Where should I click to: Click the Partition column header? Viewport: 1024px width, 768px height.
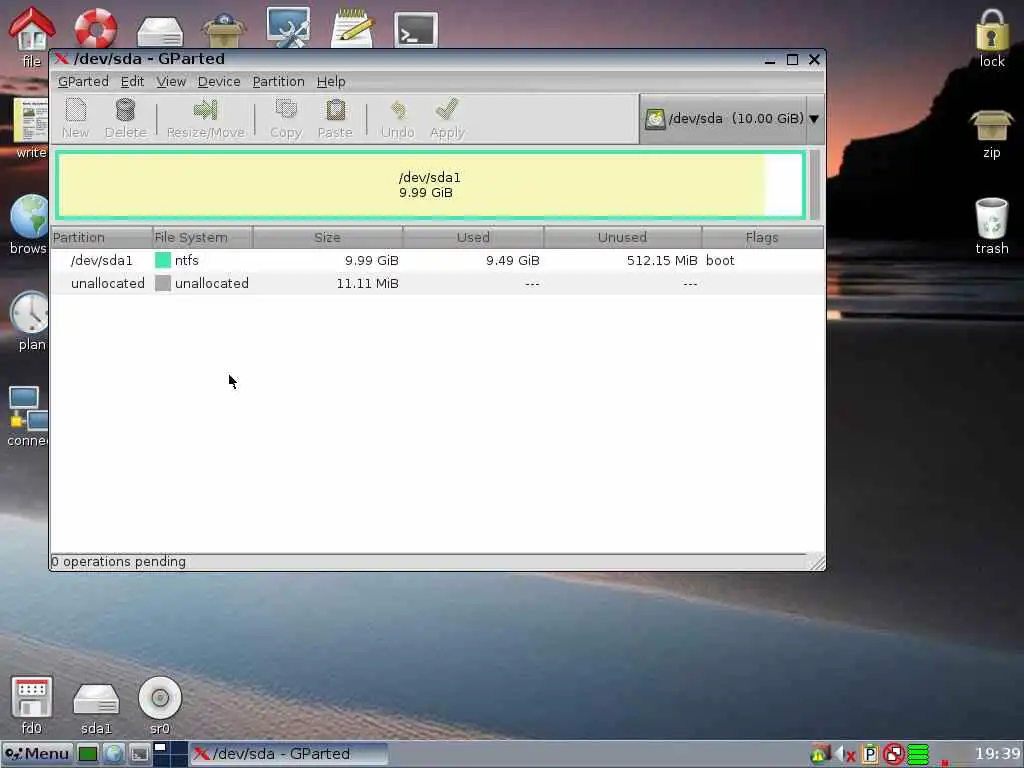click(101, 237)
